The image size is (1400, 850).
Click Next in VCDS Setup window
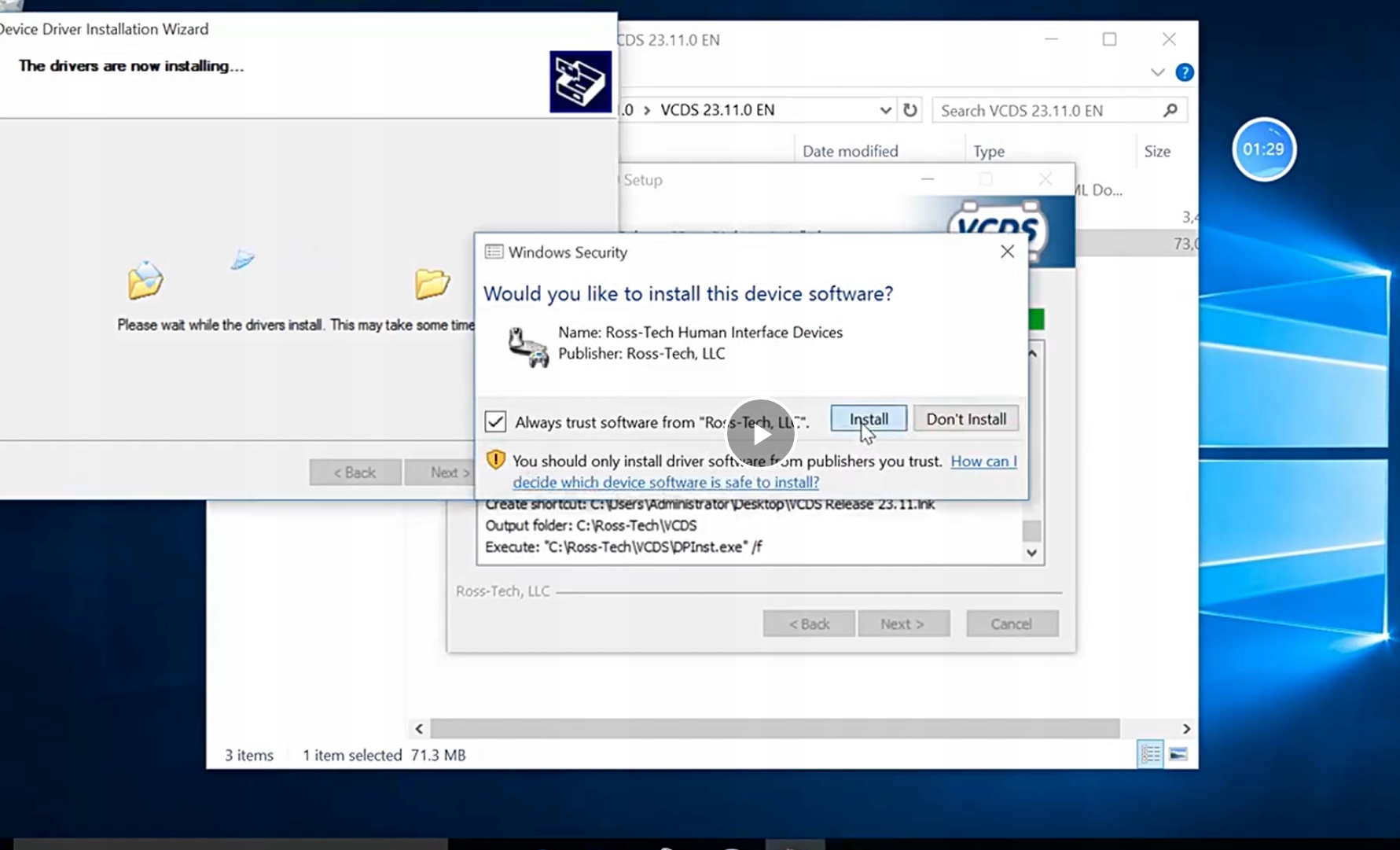(x=903, y=624)
